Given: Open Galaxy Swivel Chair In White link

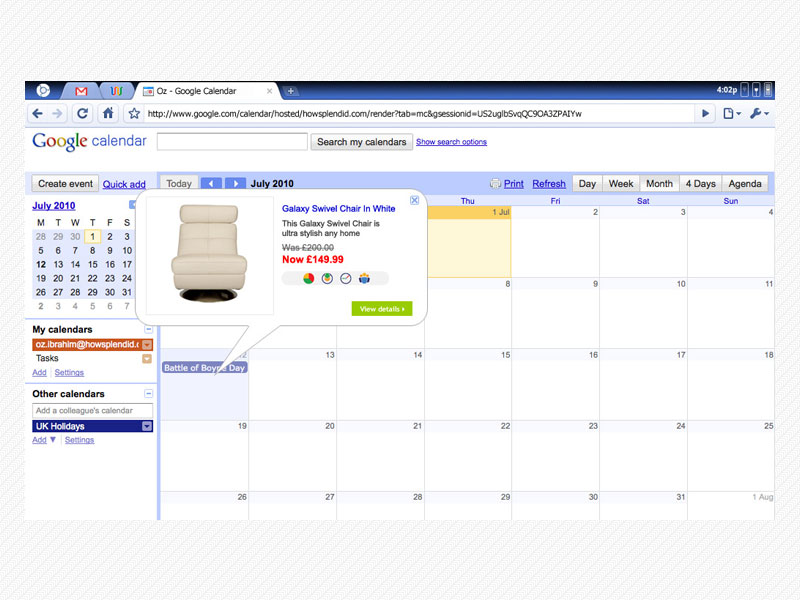Looking at the screenshot, I should 338,209.
